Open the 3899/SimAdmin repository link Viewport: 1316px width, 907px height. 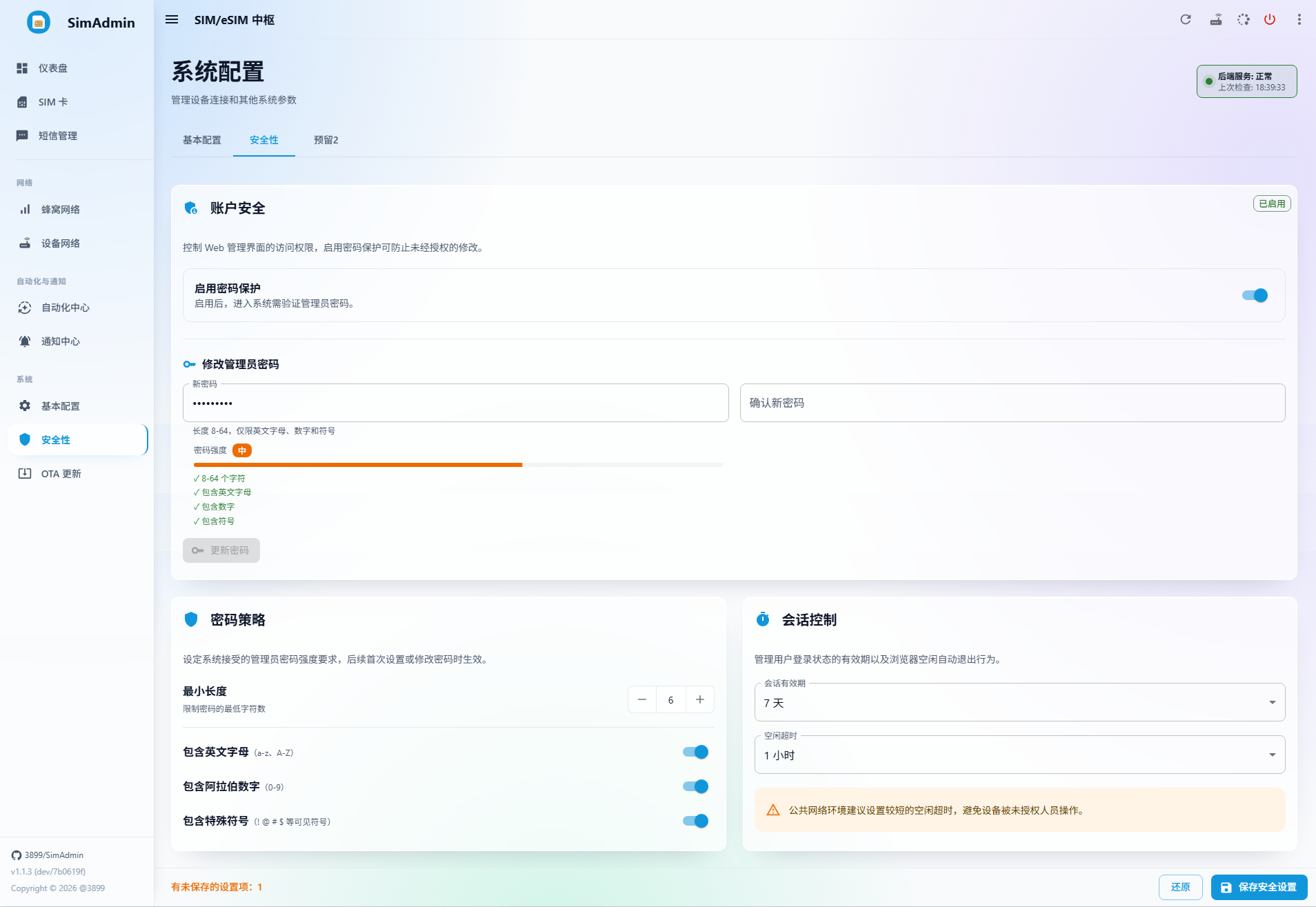(x=54, y=855)
